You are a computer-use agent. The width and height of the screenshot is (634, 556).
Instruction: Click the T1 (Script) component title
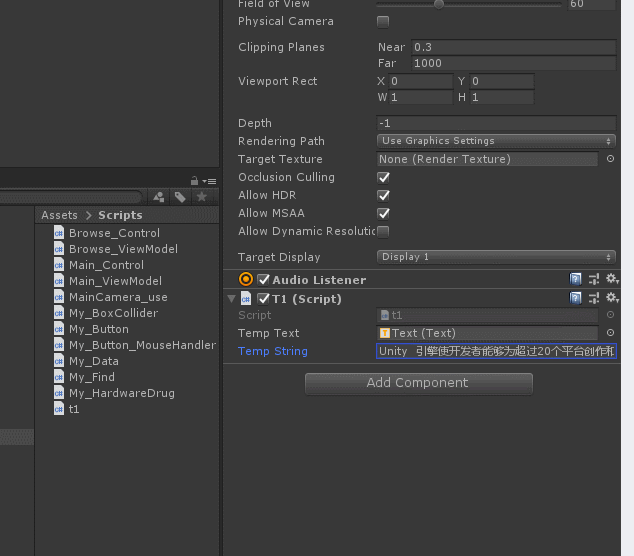[307, 299]
